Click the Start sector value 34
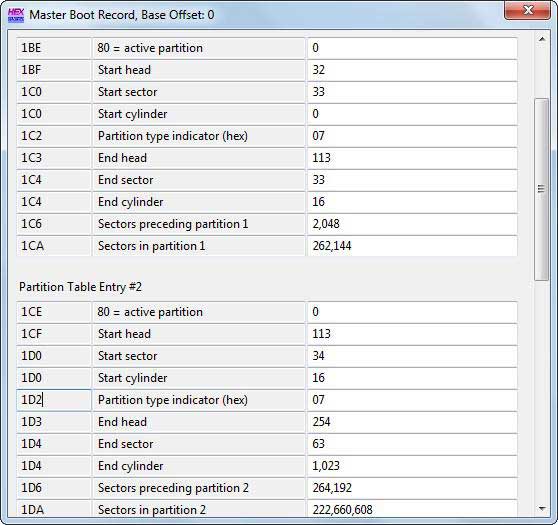Viewport: 558px width, 525px height. 412,356
